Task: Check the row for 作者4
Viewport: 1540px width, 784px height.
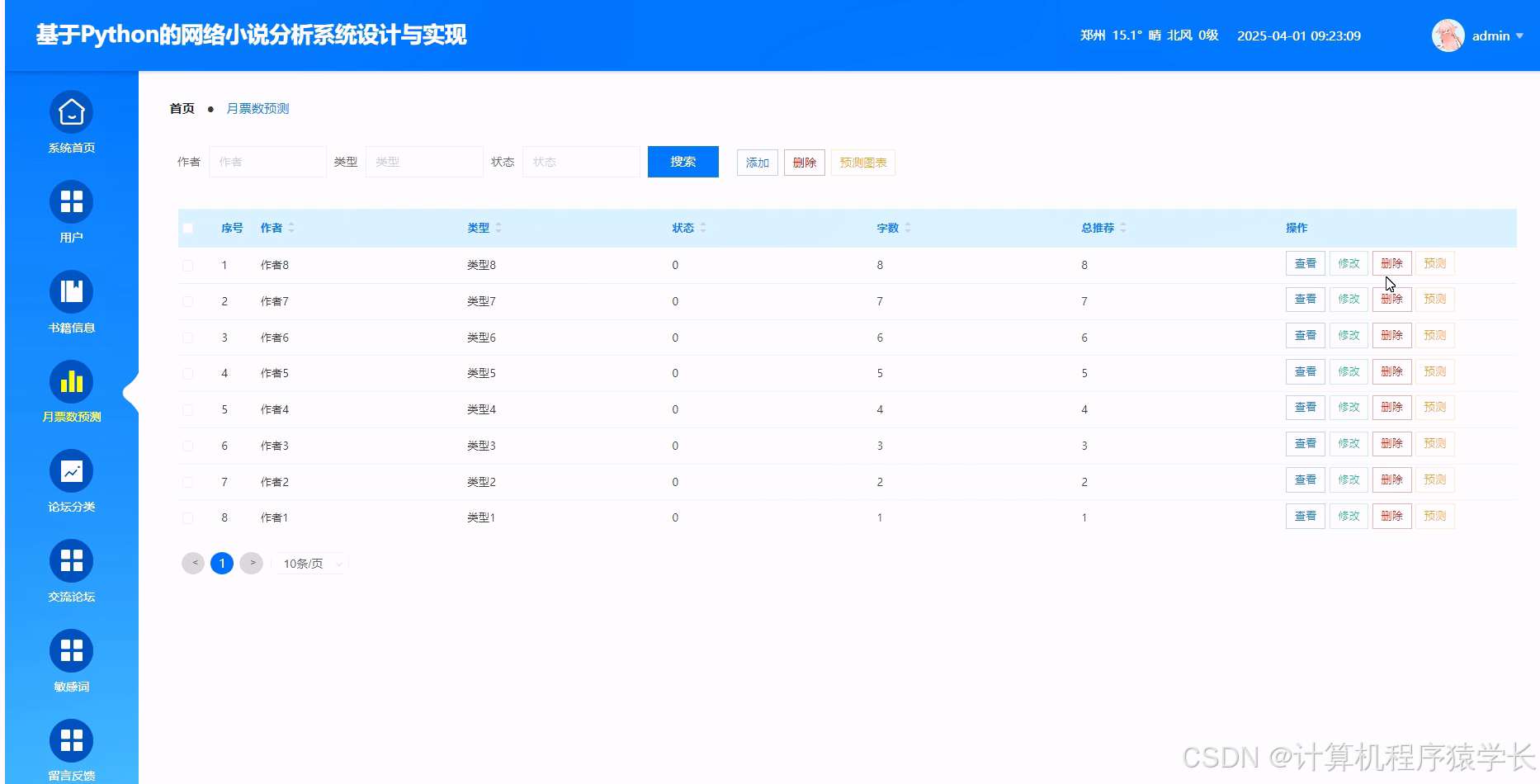Action: coord(187,409)
